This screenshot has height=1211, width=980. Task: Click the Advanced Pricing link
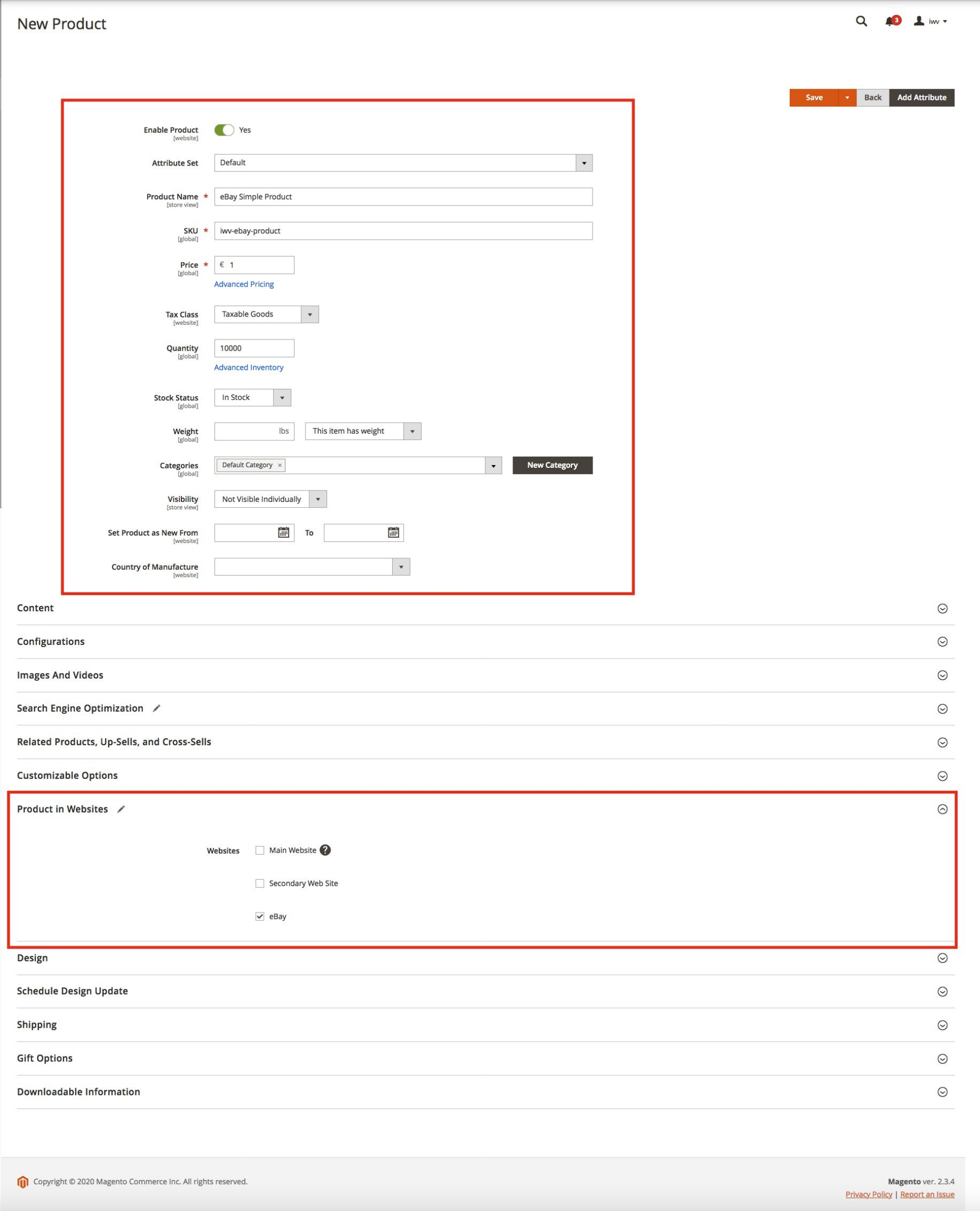click(244, 284)
